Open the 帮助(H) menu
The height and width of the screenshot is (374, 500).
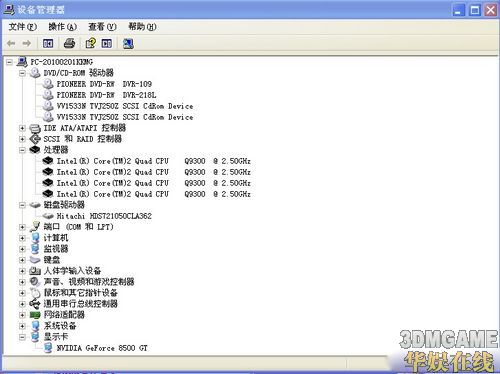[142, 27]
